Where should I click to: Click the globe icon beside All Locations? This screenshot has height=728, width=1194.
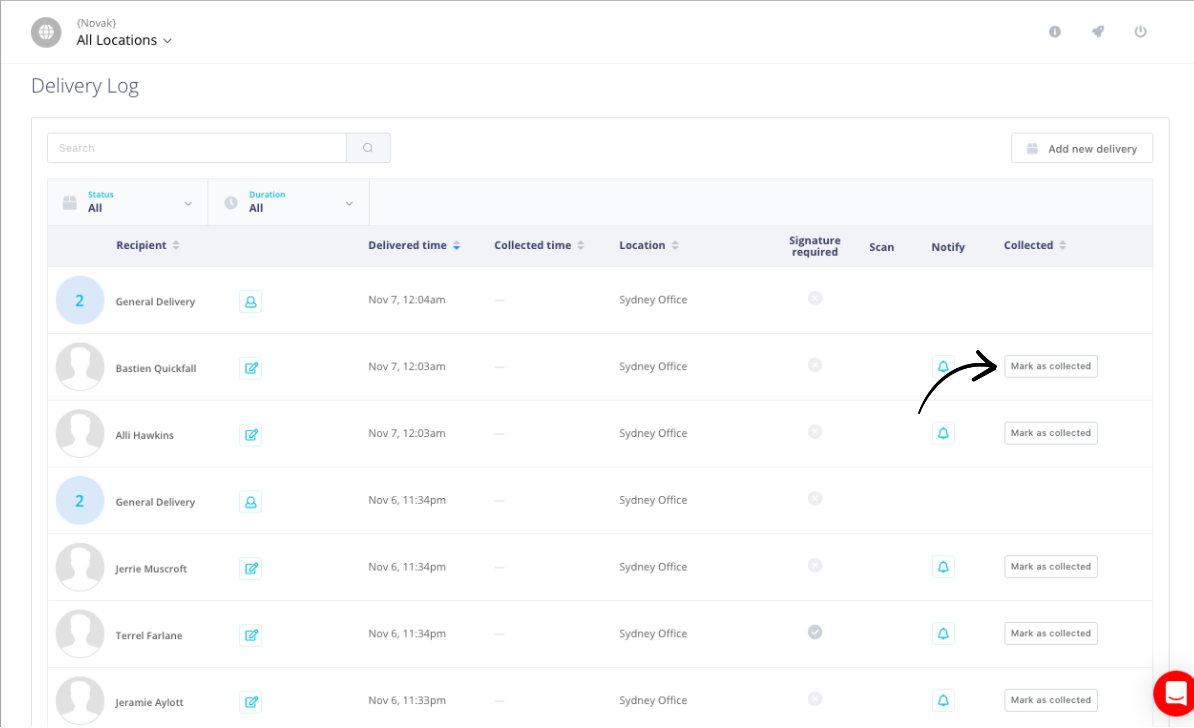coord(46,32)
